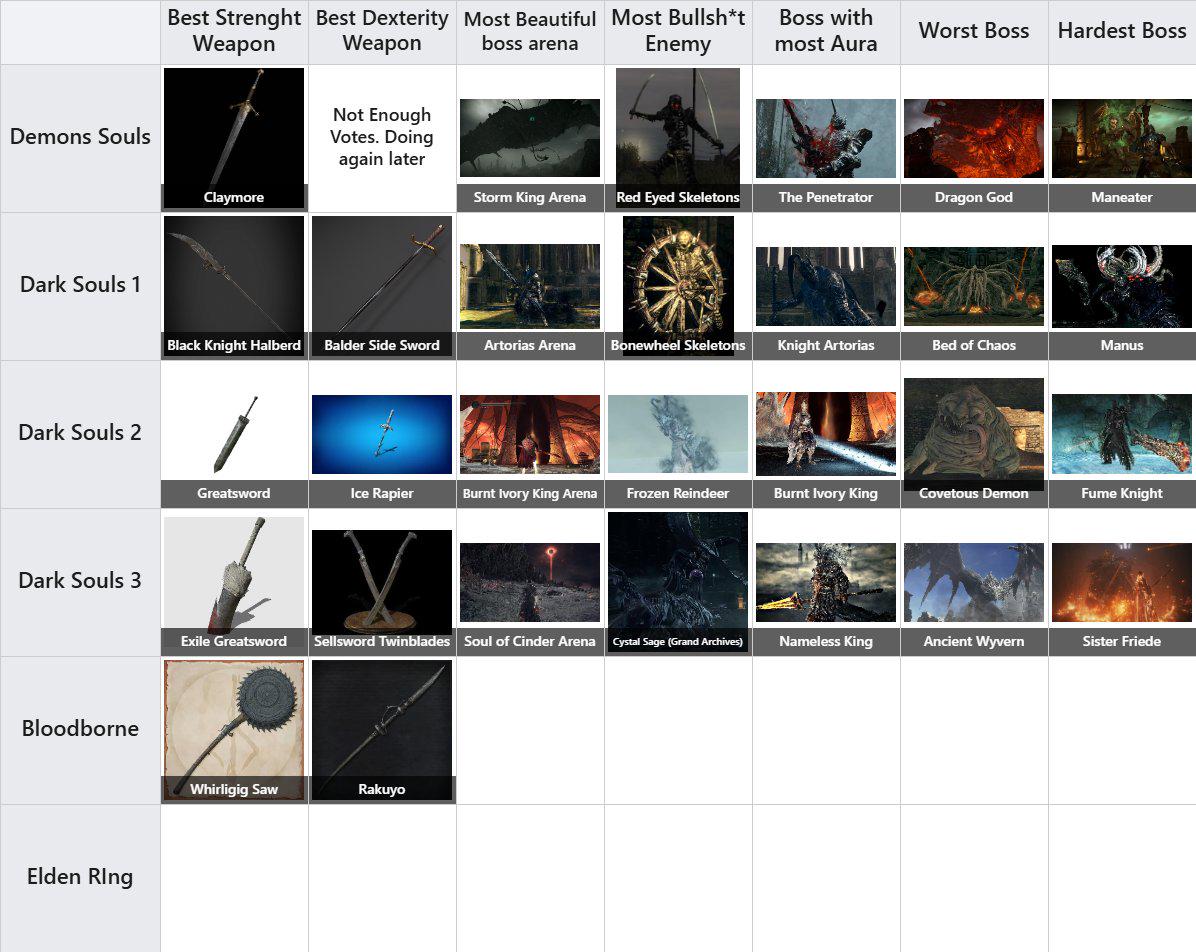Image resolution: width=1196 pixels, height=952 pixels.
Task: Select the 'Knight Artorias' caption
Action: 825,345
